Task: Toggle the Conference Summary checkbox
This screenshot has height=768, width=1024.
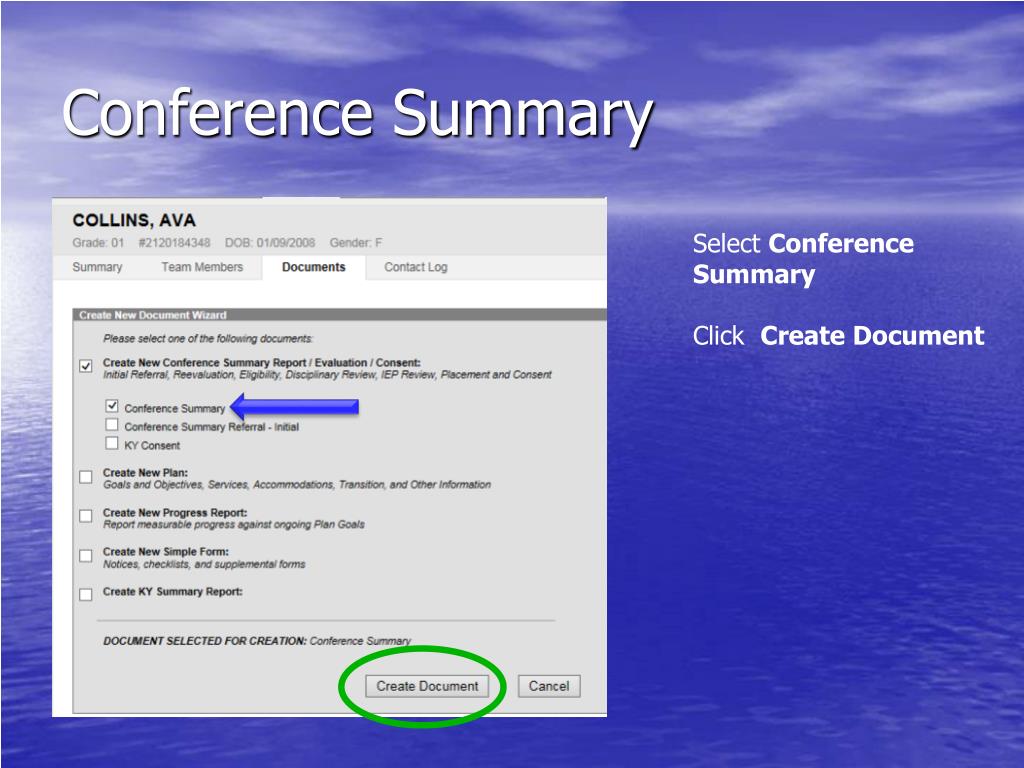Action: tap(112, 406)
